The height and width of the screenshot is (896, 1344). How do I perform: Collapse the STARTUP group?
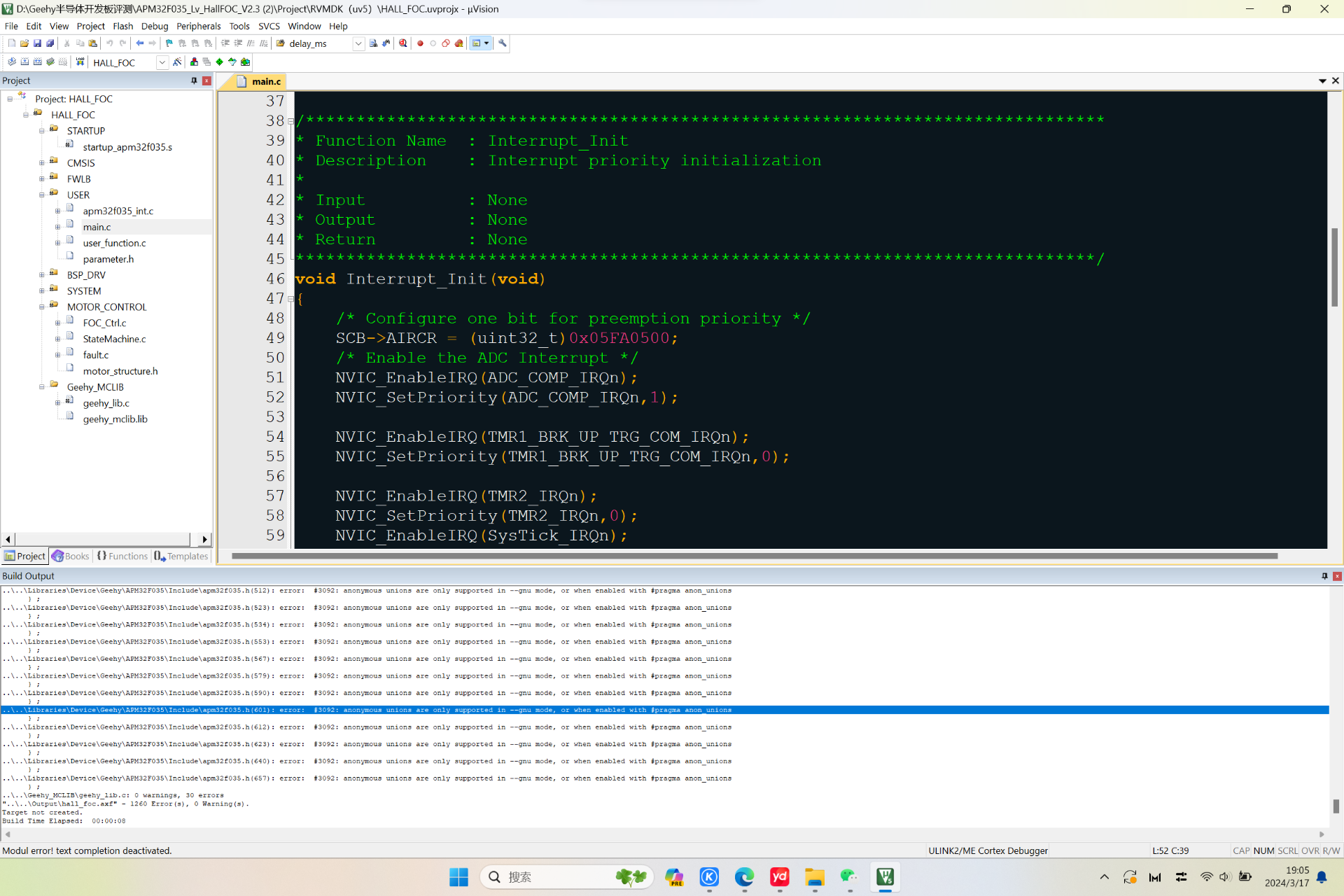[42, 131]
